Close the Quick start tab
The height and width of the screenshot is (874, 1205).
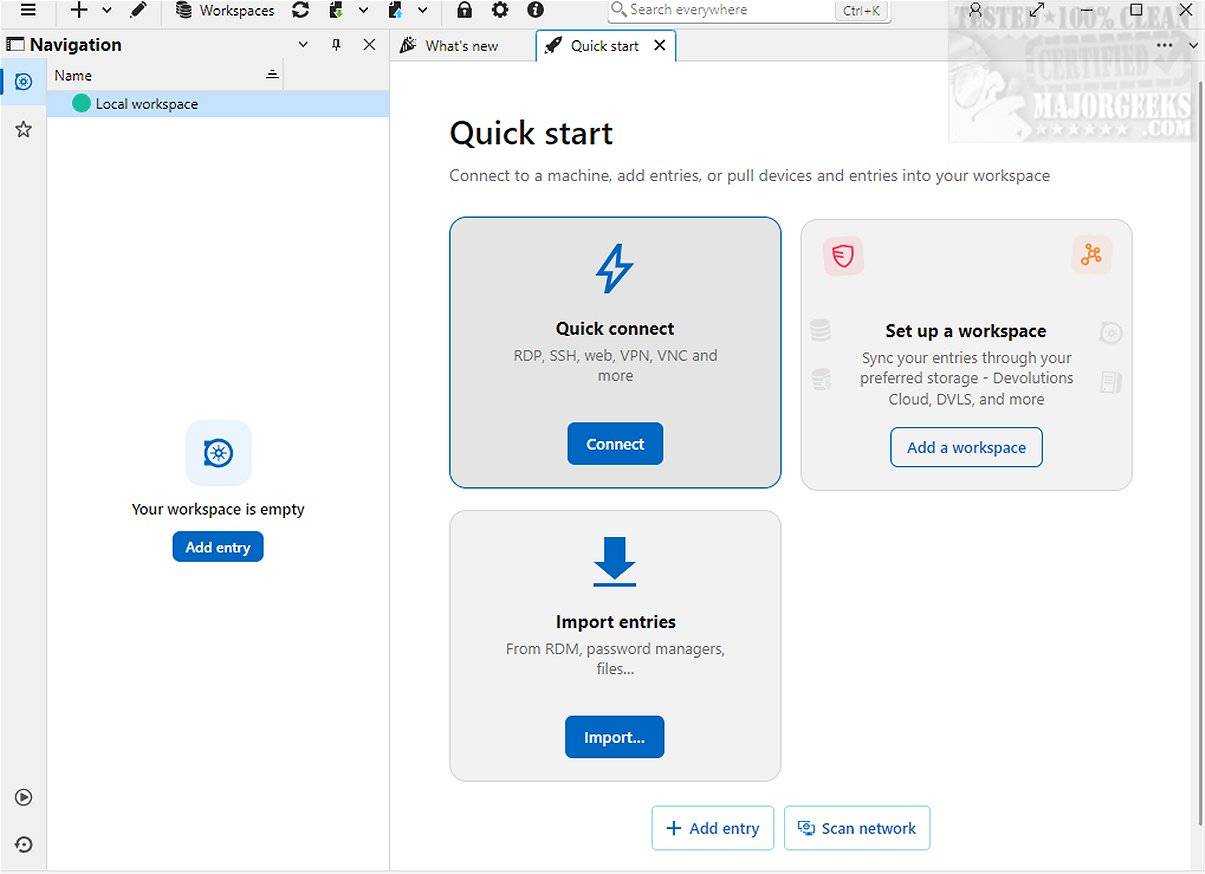coord(659,46)
